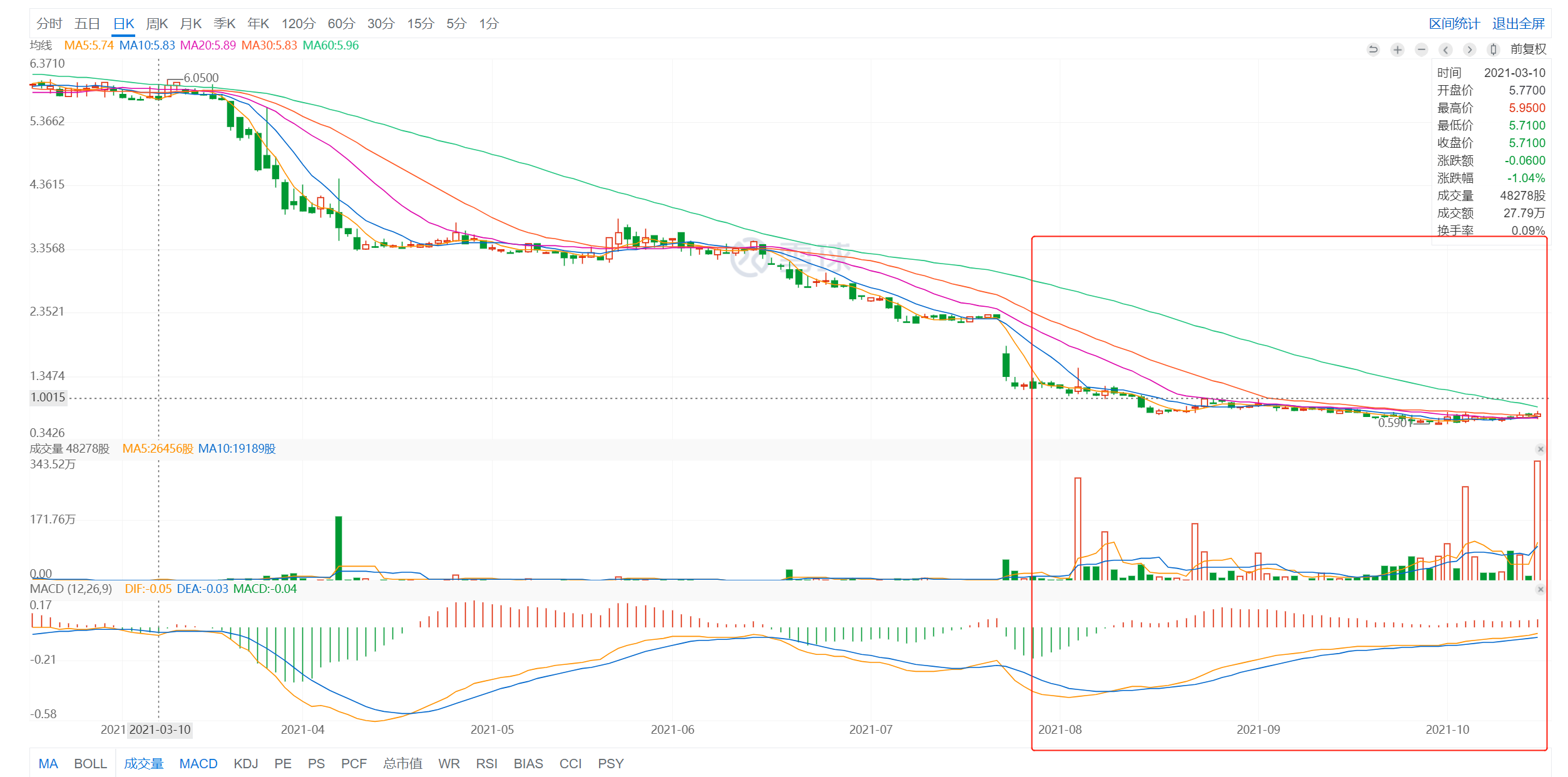Zoom out chart with minus icon
1568x777 pixels.
[1422, 49]
